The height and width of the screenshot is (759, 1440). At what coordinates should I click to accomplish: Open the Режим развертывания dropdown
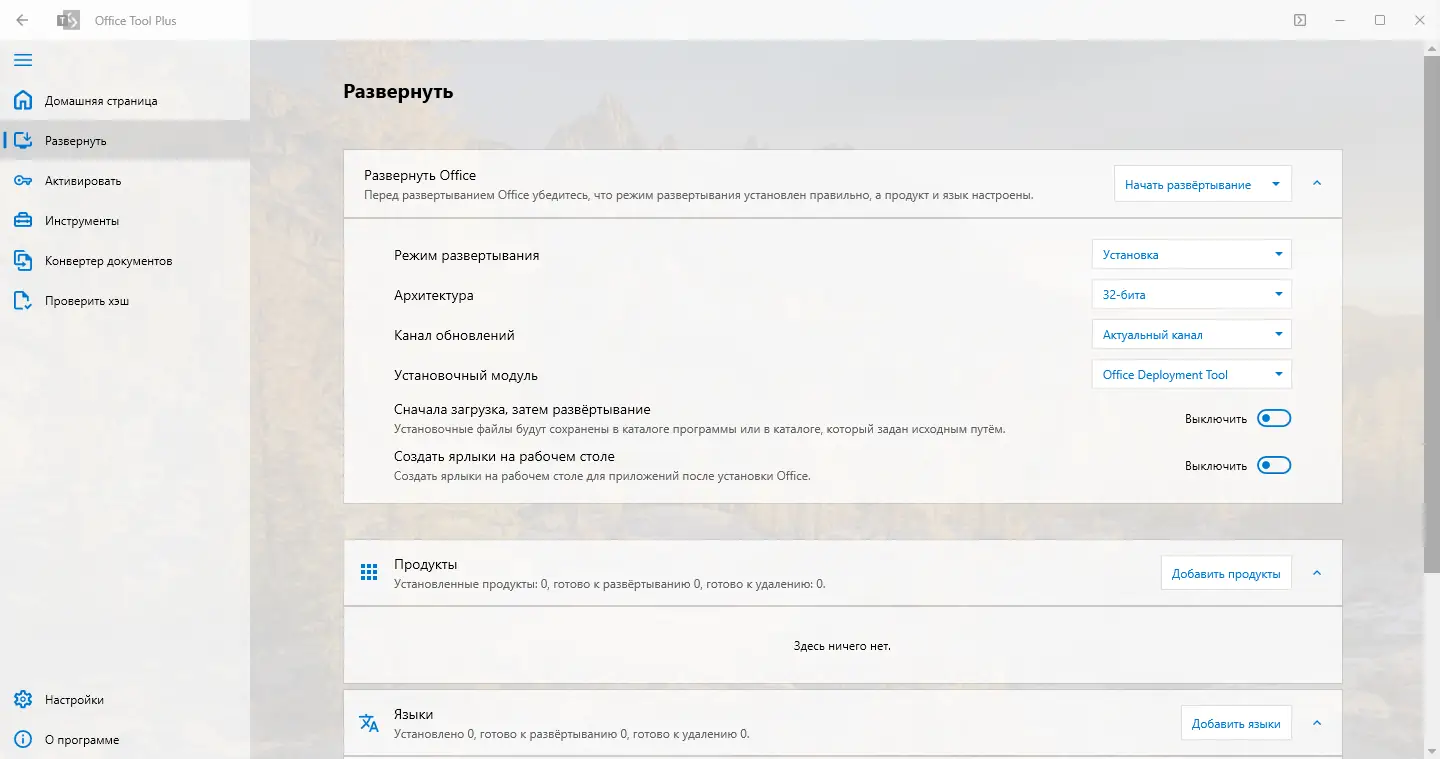coord(1191,255)
